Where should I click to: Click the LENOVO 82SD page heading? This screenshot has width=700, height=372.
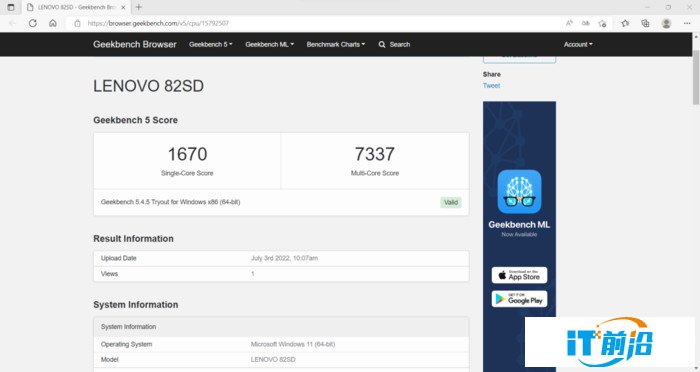point(148,86)
